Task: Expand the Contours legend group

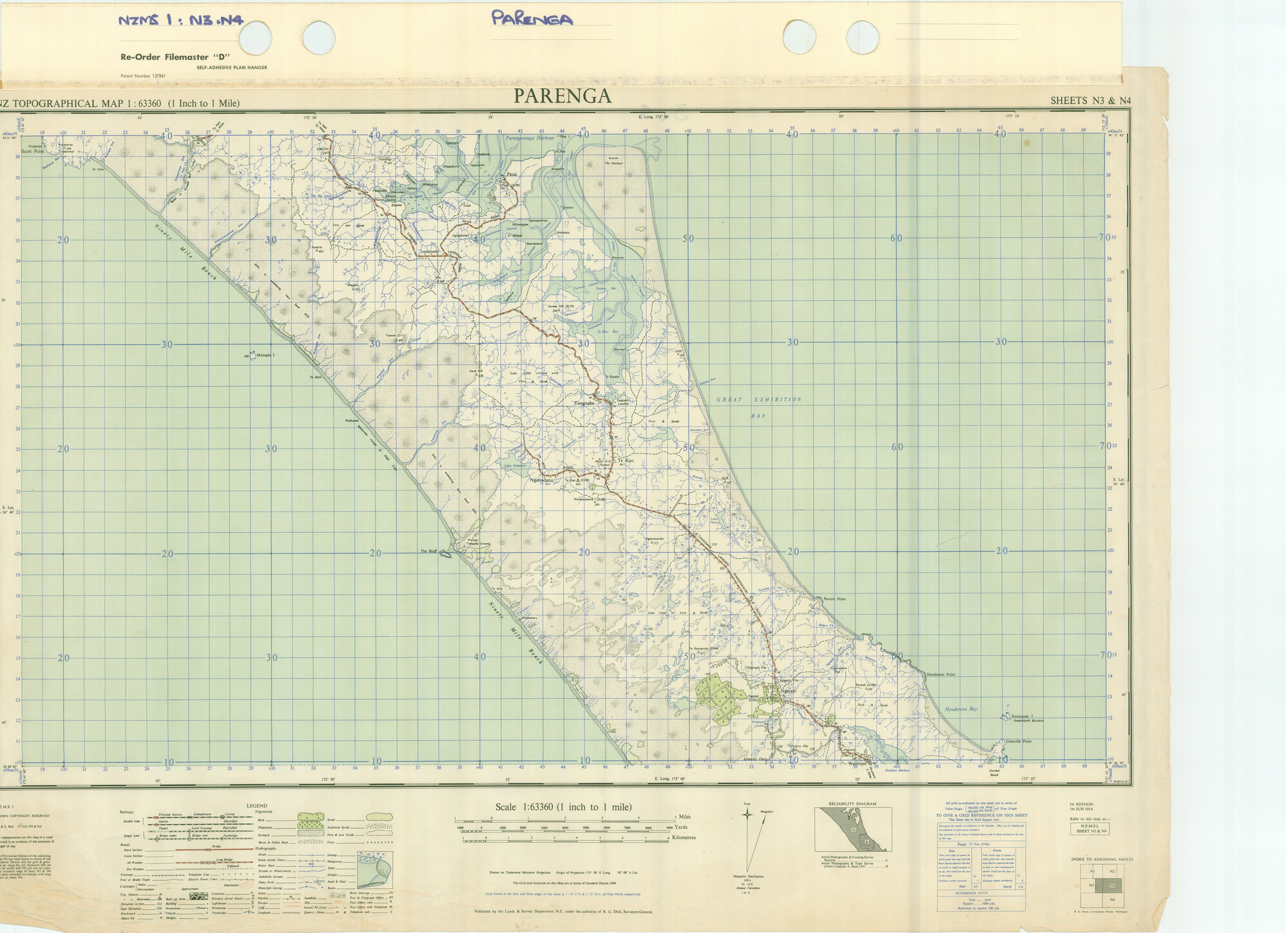Action: (x=128, y=886)
